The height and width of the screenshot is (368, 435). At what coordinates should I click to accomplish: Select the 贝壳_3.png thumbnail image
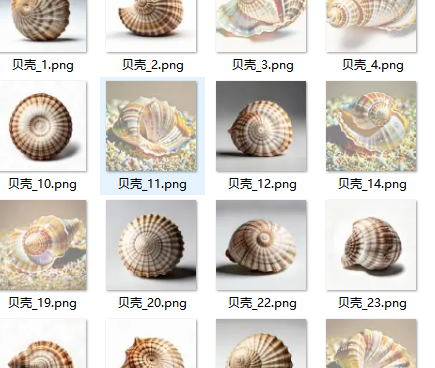pyautogui.click(x=261, y=26)
